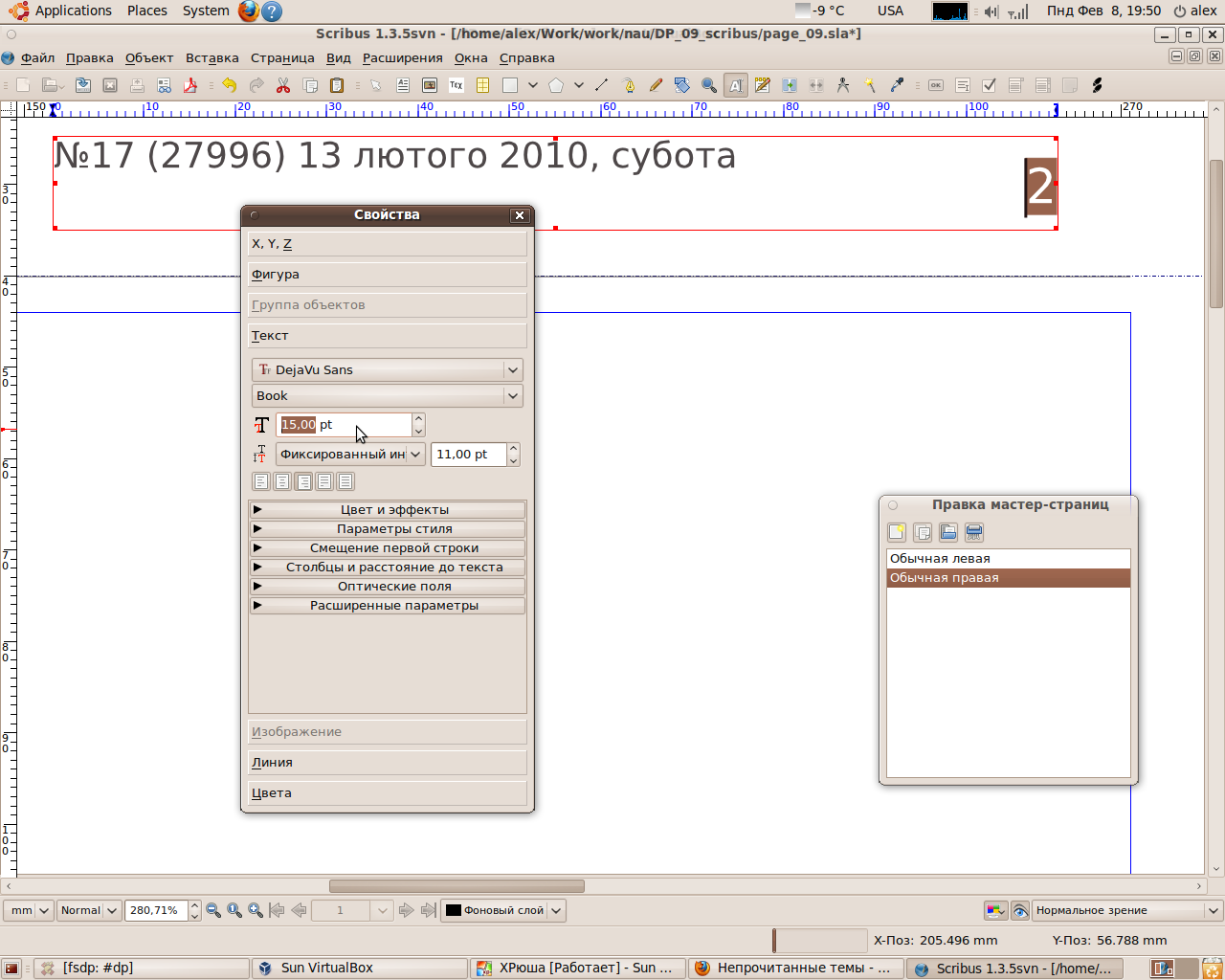Screen dimensions: 1225x980
Task: Click the font size 15,00 pt field
Action: pos(345,425)
